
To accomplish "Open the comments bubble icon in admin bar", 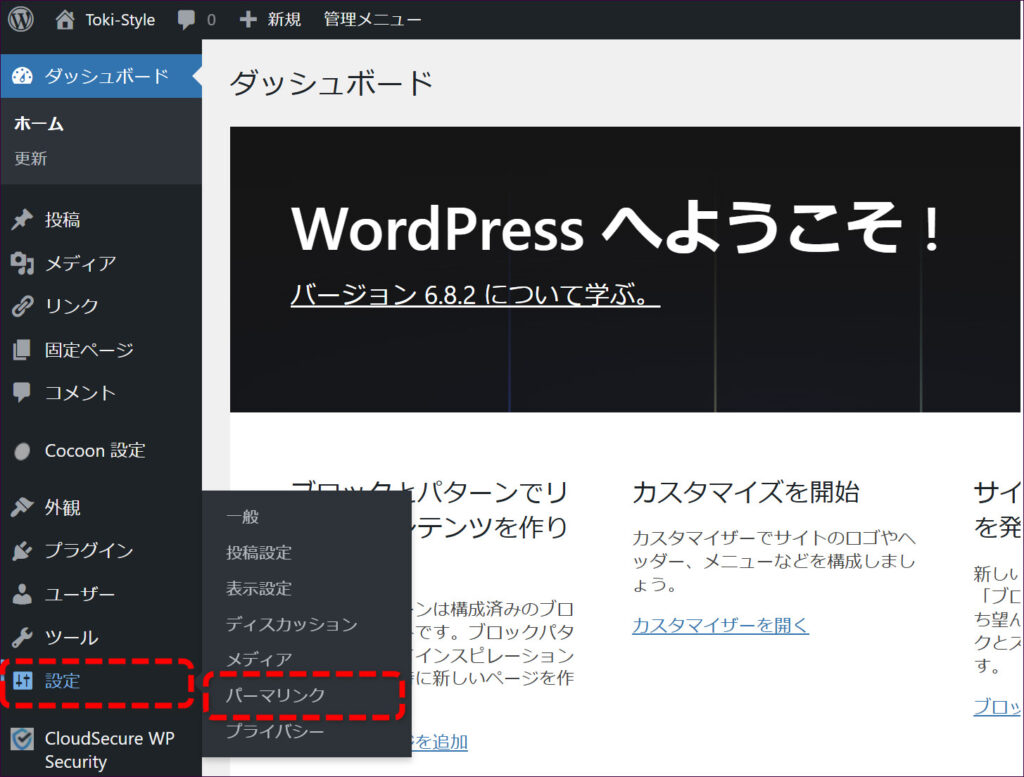I will [x=186, y=19].
